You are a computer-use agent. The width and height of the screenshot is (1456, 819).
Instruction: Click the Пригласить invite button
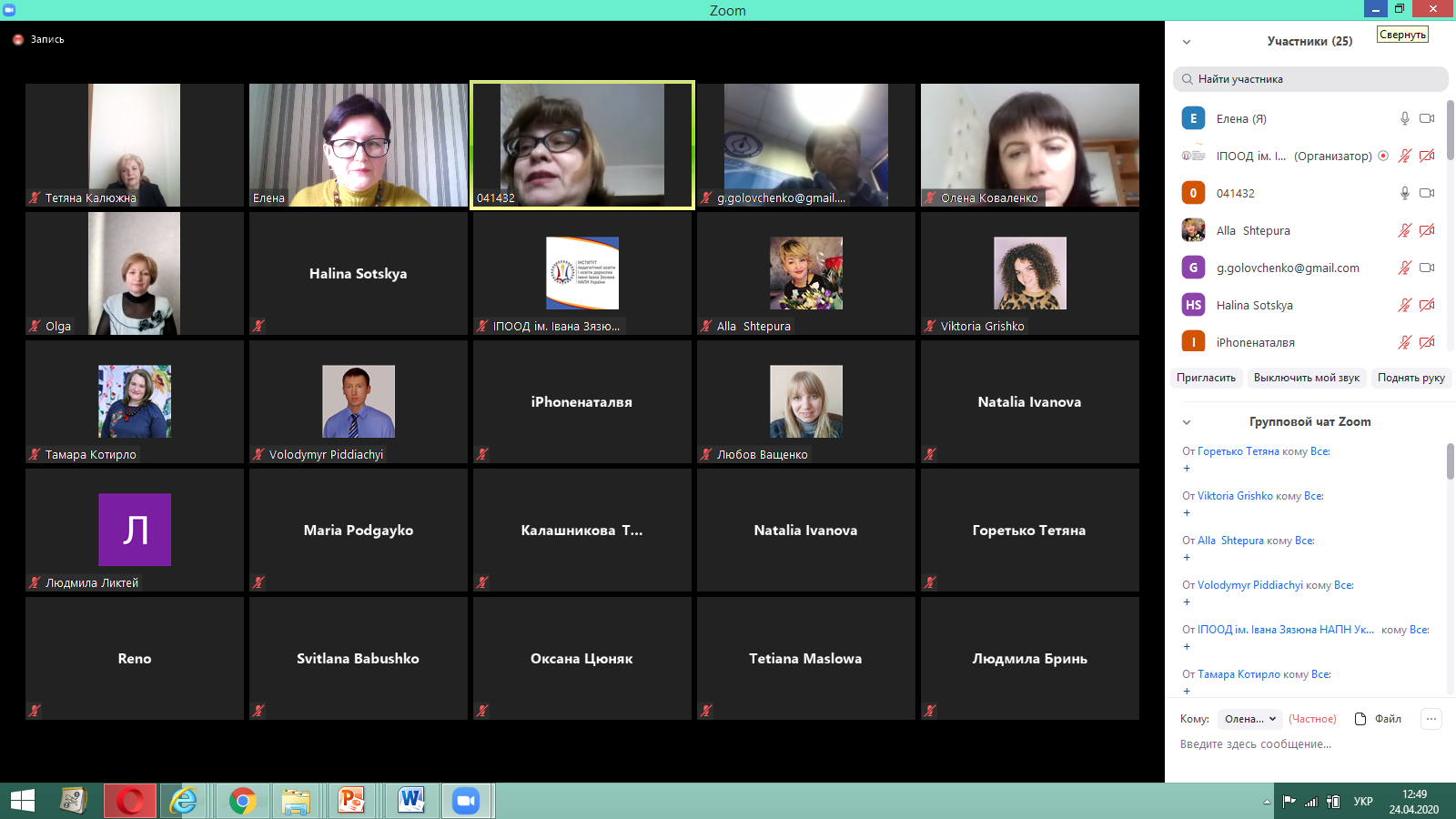point(1206,378)
